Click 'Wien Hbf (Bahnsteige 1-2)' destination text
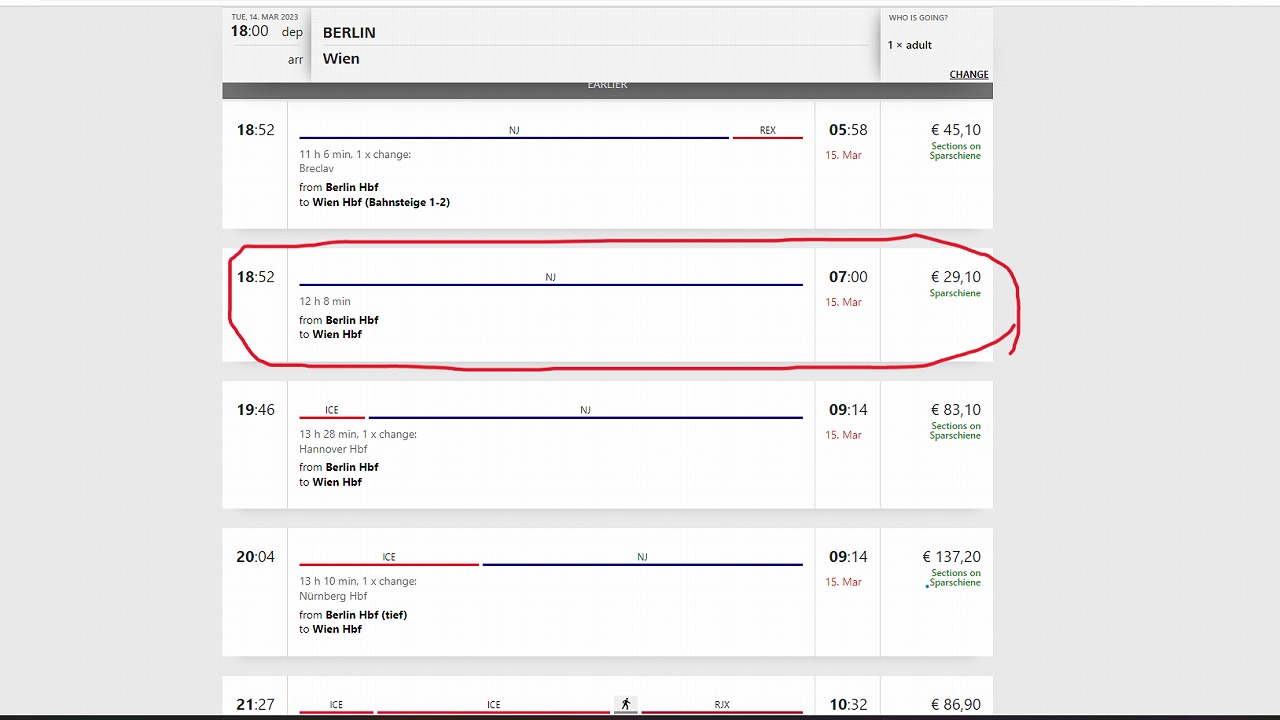The height and width of the screenshot is (720, 1280). pyautogui.click(x=381, y=202)
